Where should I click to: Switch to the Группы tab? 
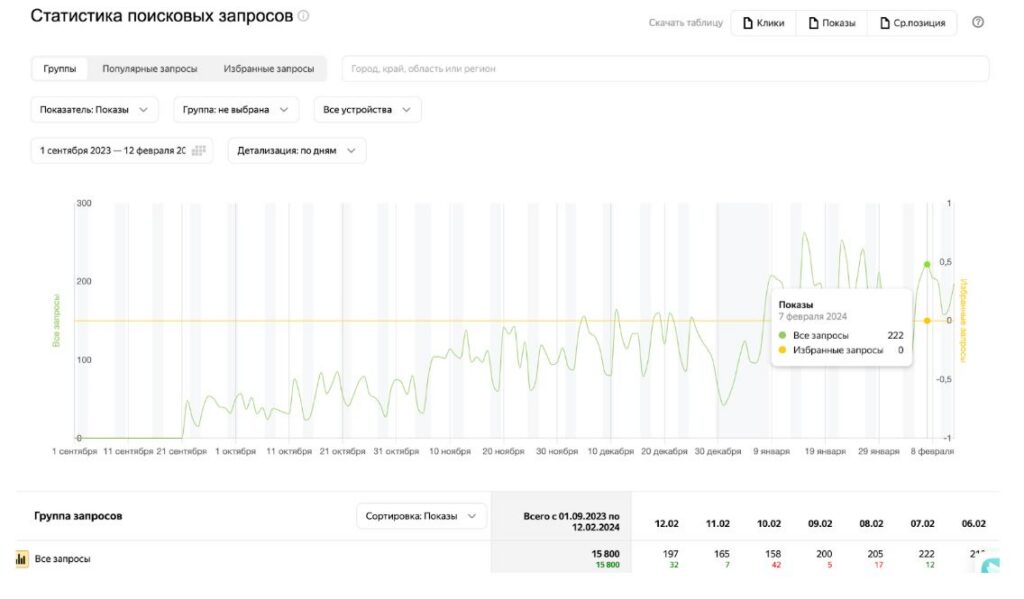[60, 69]
